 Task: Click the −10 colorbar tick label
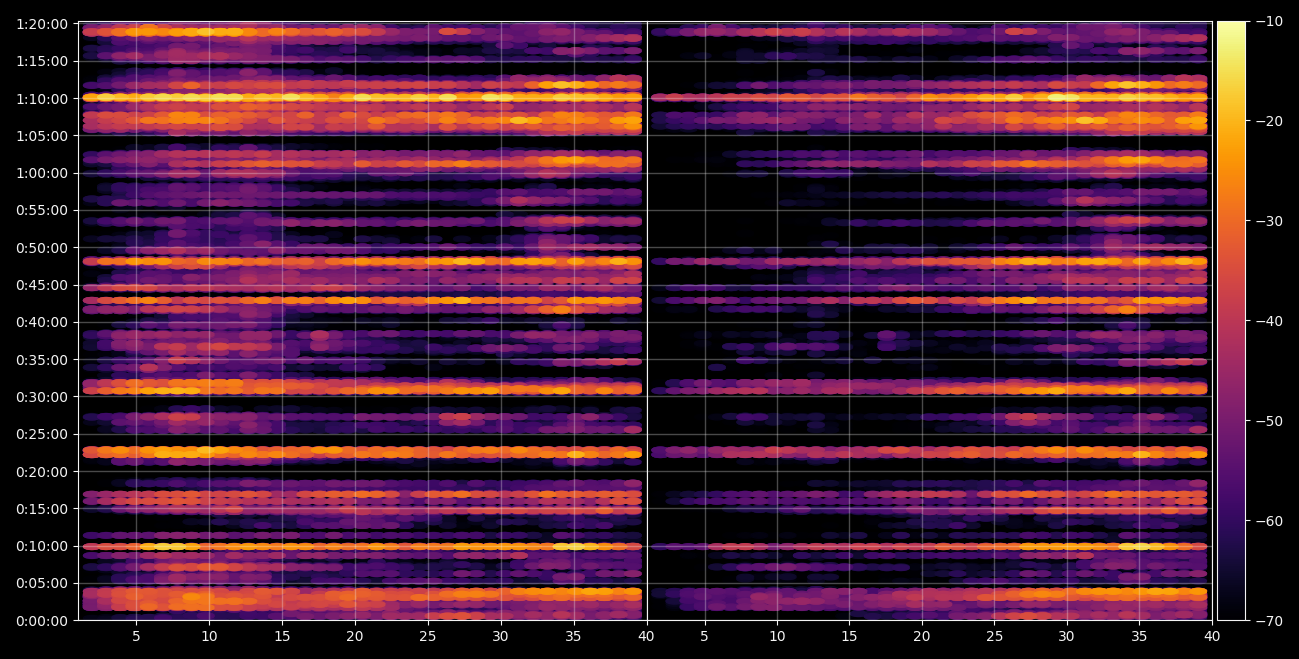(1268, 21)
